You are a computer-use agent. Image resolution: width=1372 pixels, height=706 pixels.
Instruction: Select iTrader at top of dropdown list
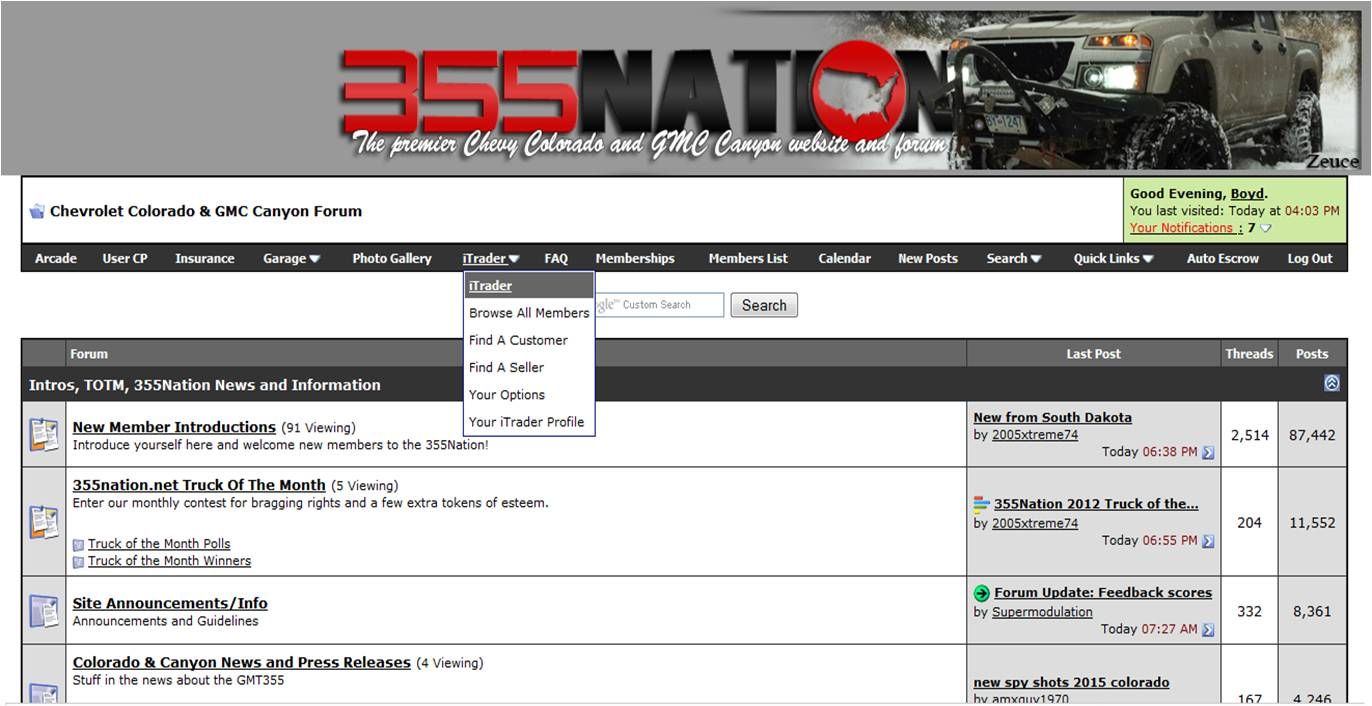529,285
